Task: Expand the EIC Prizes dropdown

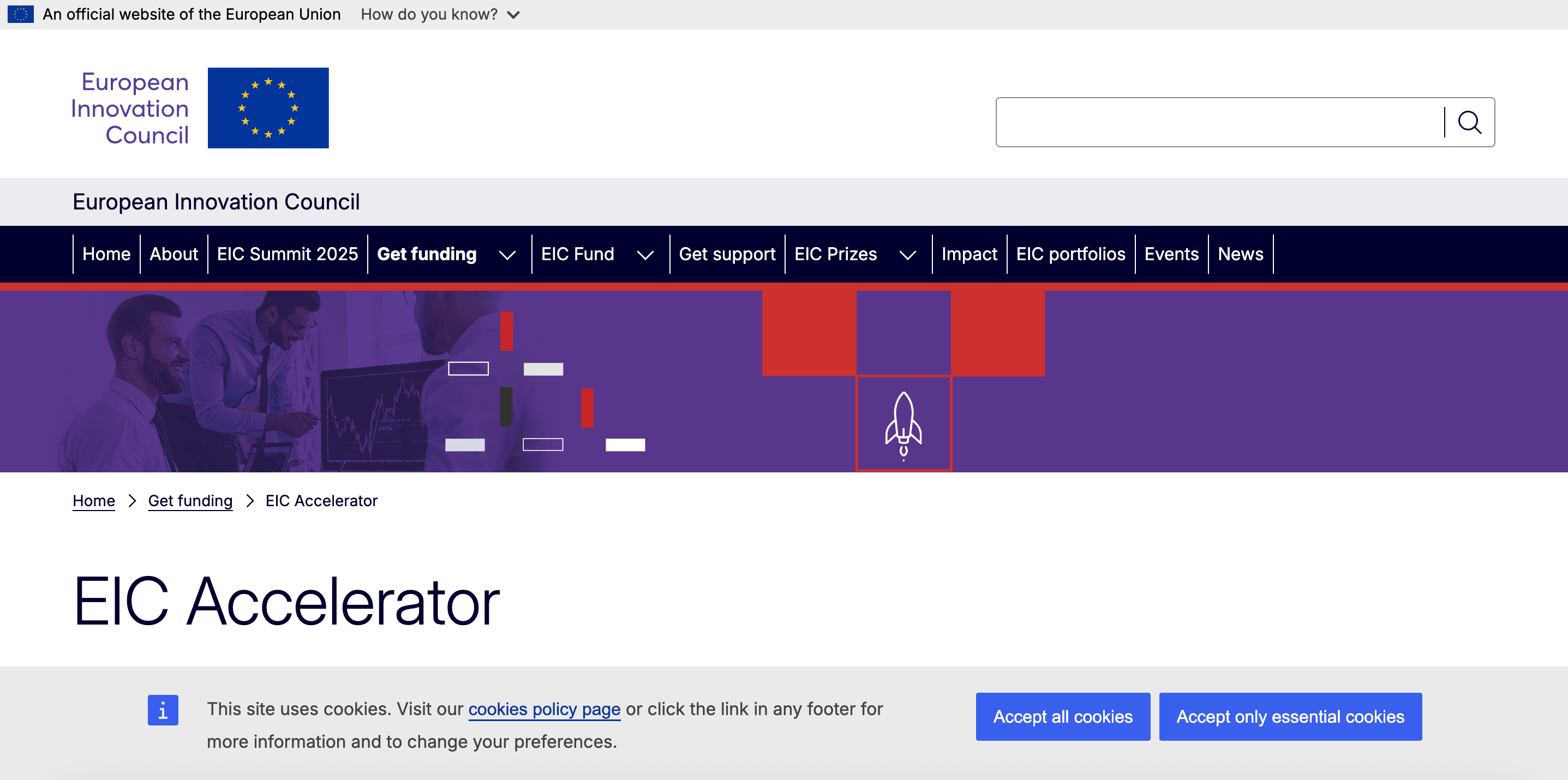Action: point(907,255)
